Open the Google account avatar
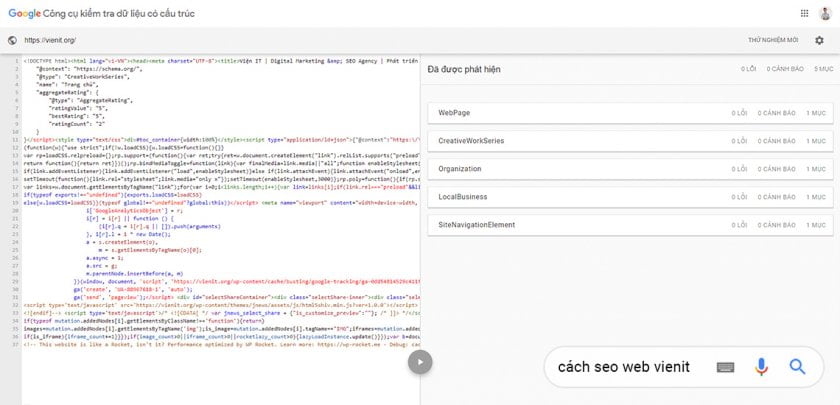This screenshot has height=405, width=840. 825,13
